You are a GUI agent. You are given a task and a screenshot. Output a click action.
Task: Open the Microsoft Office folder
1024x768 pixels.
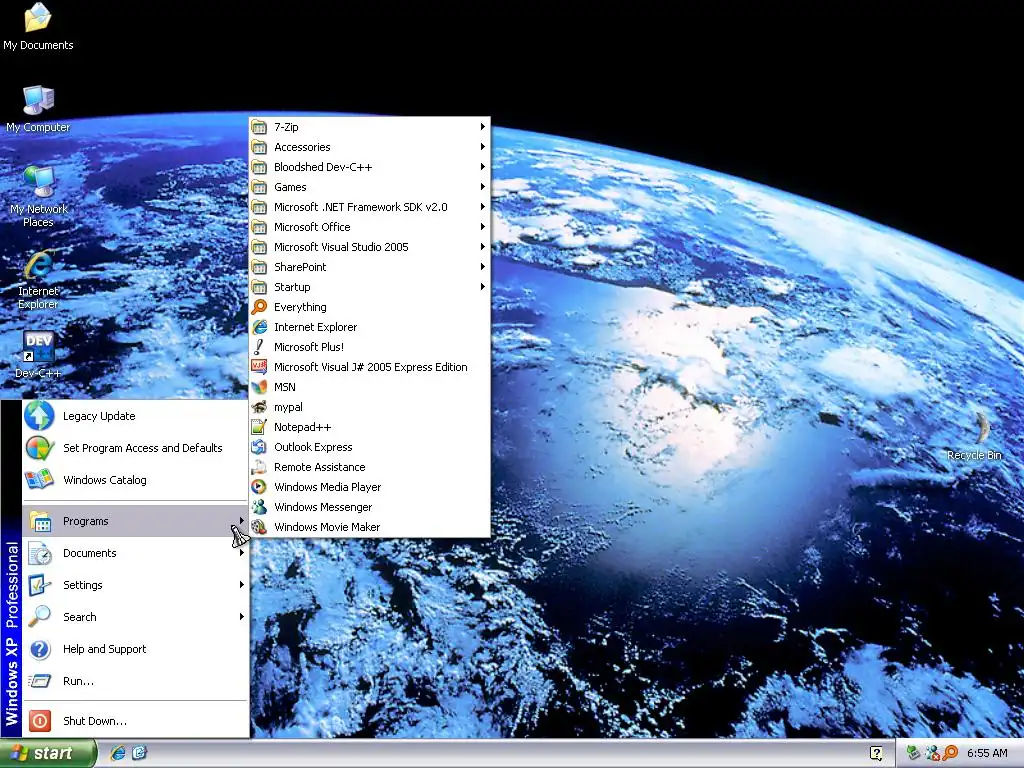pos(370,227)
